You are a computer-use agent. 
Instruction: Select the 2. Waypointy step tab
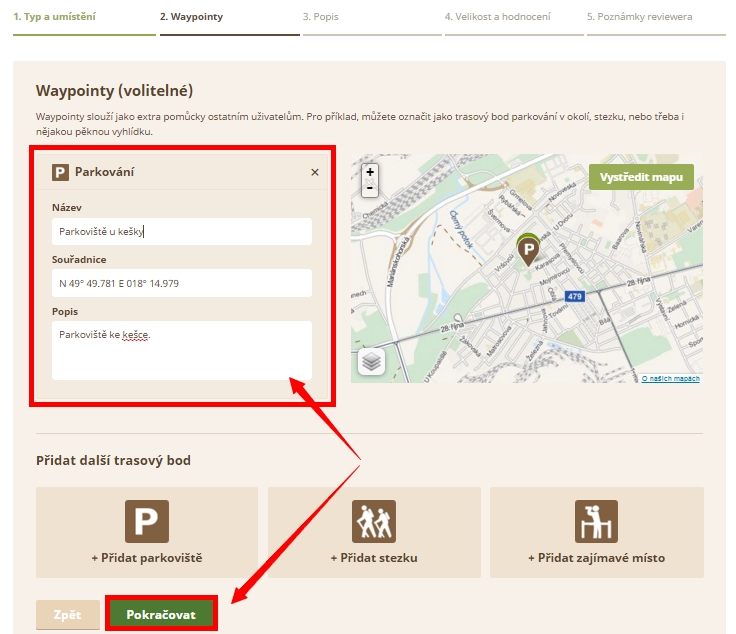coord(191,17)
